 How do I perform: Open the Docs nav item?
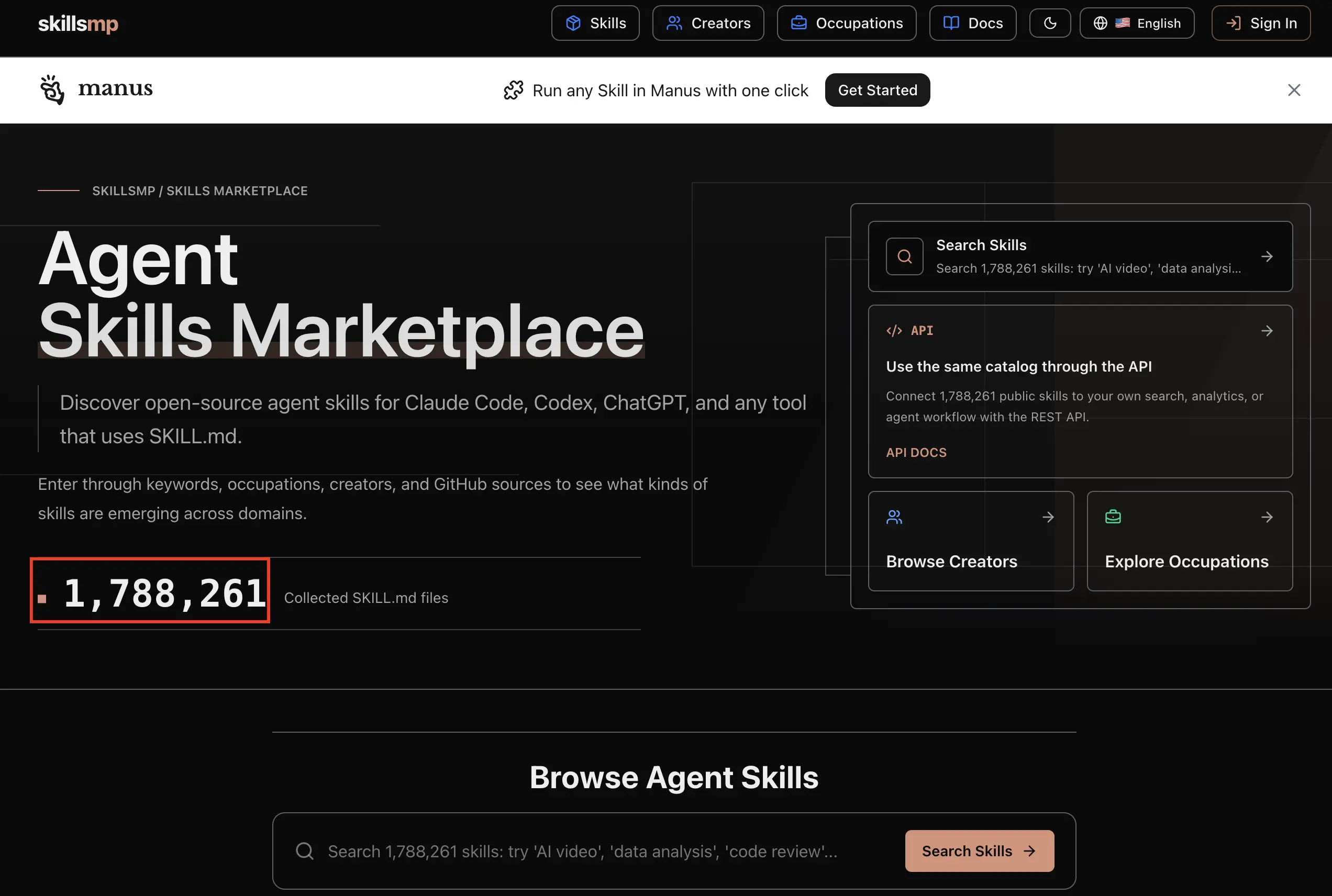pyautogui.click(x=972, y=23)
